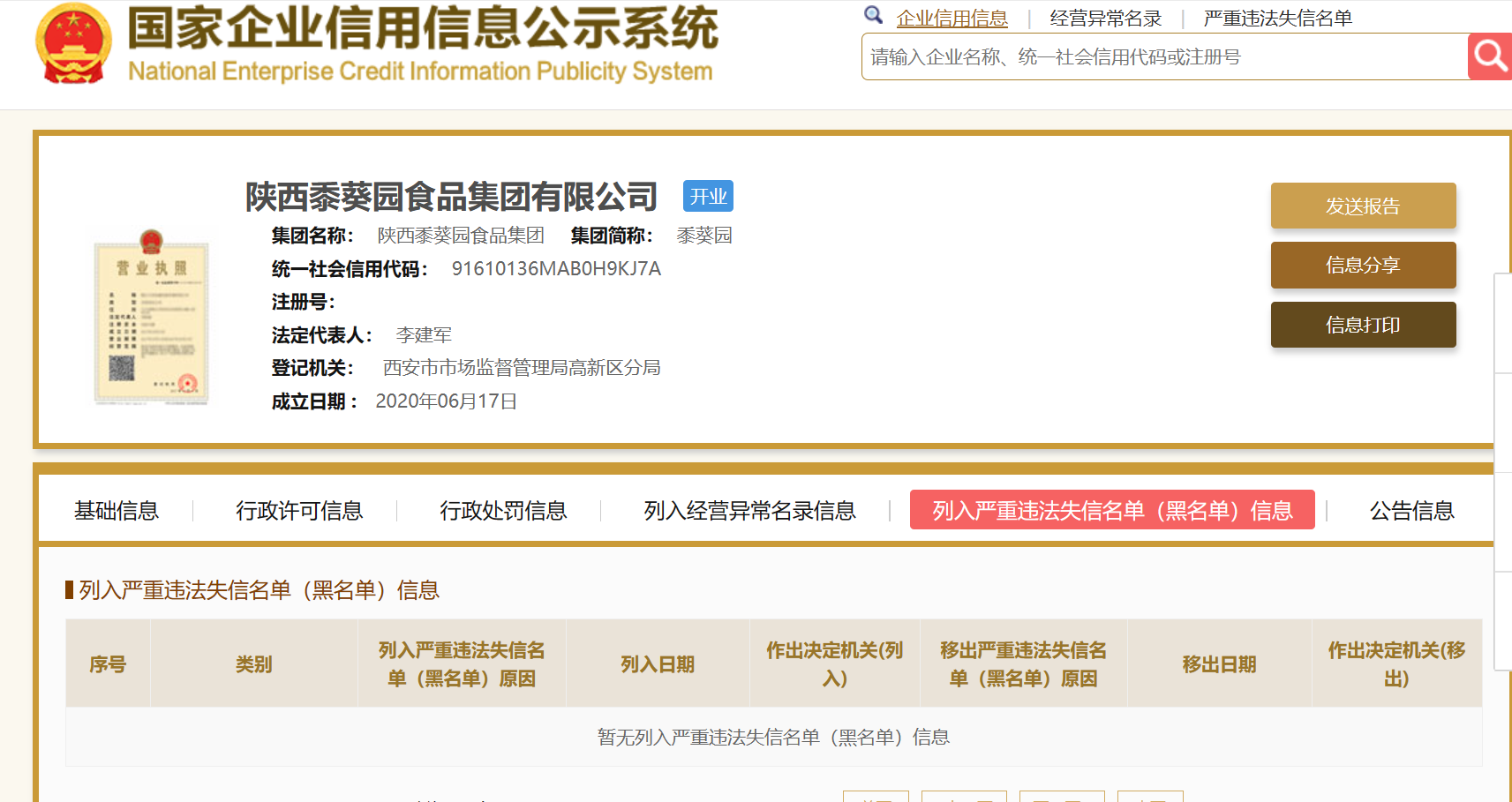Focus the enterprise name search input field
1512x802 pixels.
[x=1164, y=56]
